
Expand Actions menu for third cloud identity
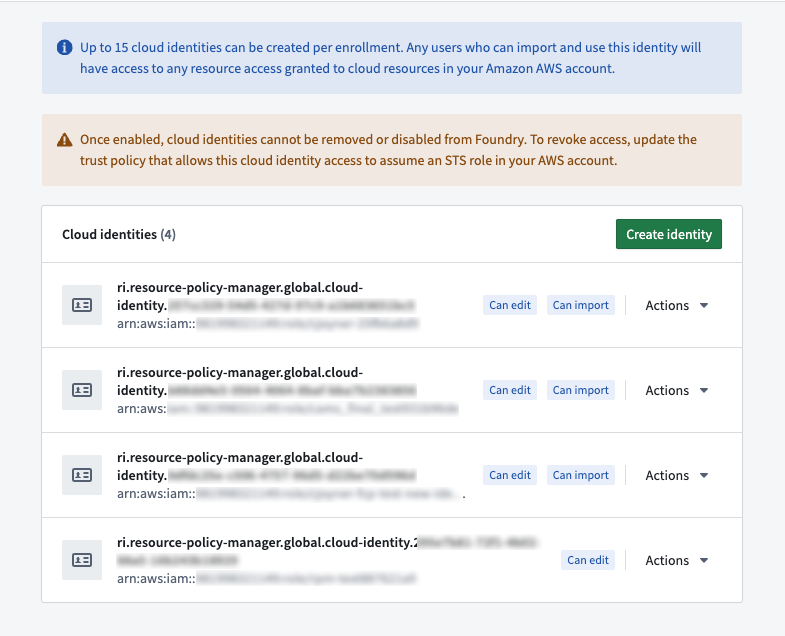pyautogui.click(x=676, y=475)
